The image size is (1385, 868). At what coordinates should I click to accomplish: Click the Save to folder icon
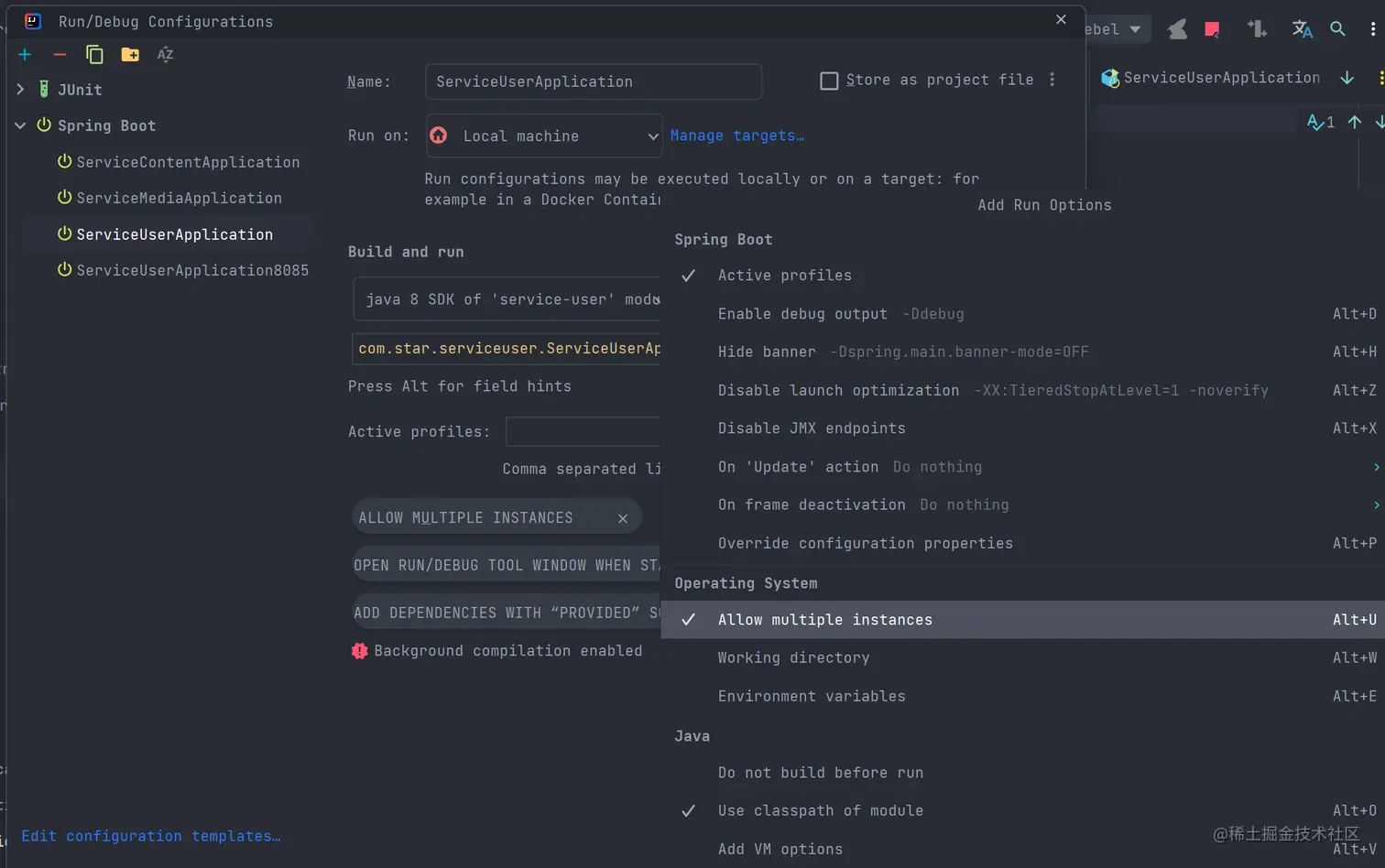coord(130,55)
